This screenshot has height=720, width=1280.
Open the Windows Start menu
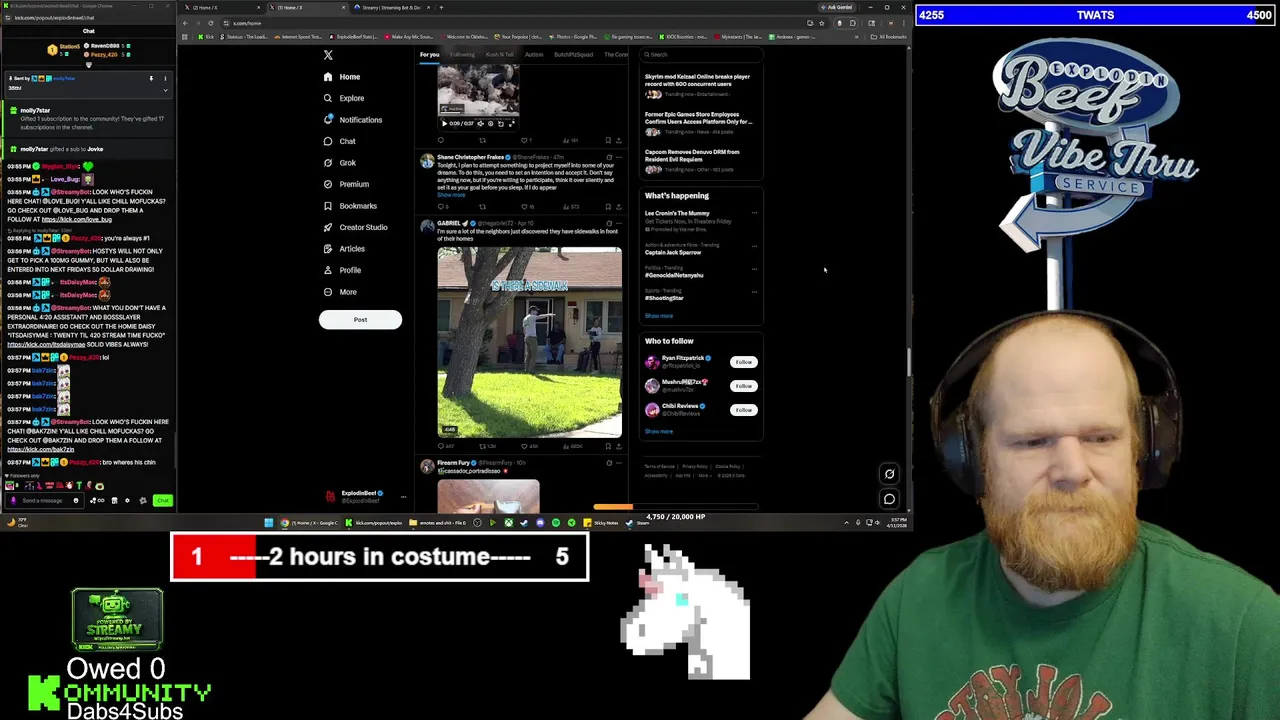[x=269, y=523]
